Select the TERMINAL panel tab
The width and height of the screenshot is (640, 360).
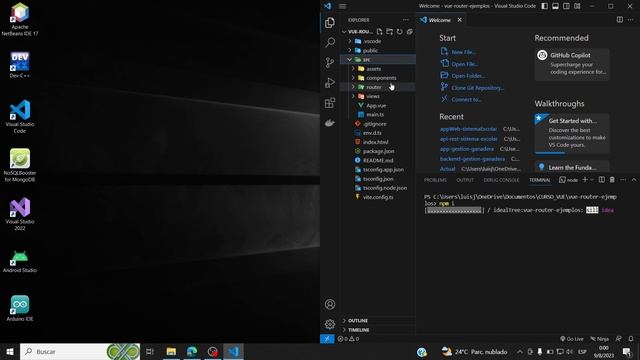click(x=540, y=180)
